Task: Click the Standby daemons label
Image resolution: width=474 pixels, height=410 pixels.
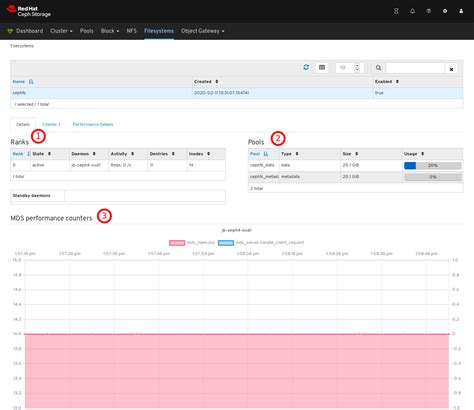Action: [x=31, y=196]
